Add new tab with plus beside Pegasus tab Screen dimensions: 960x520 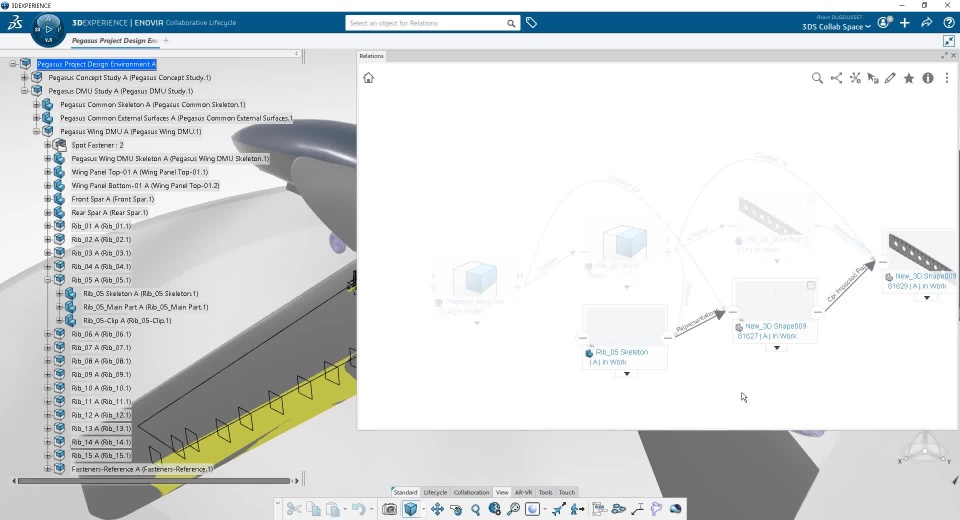[166, 40]
